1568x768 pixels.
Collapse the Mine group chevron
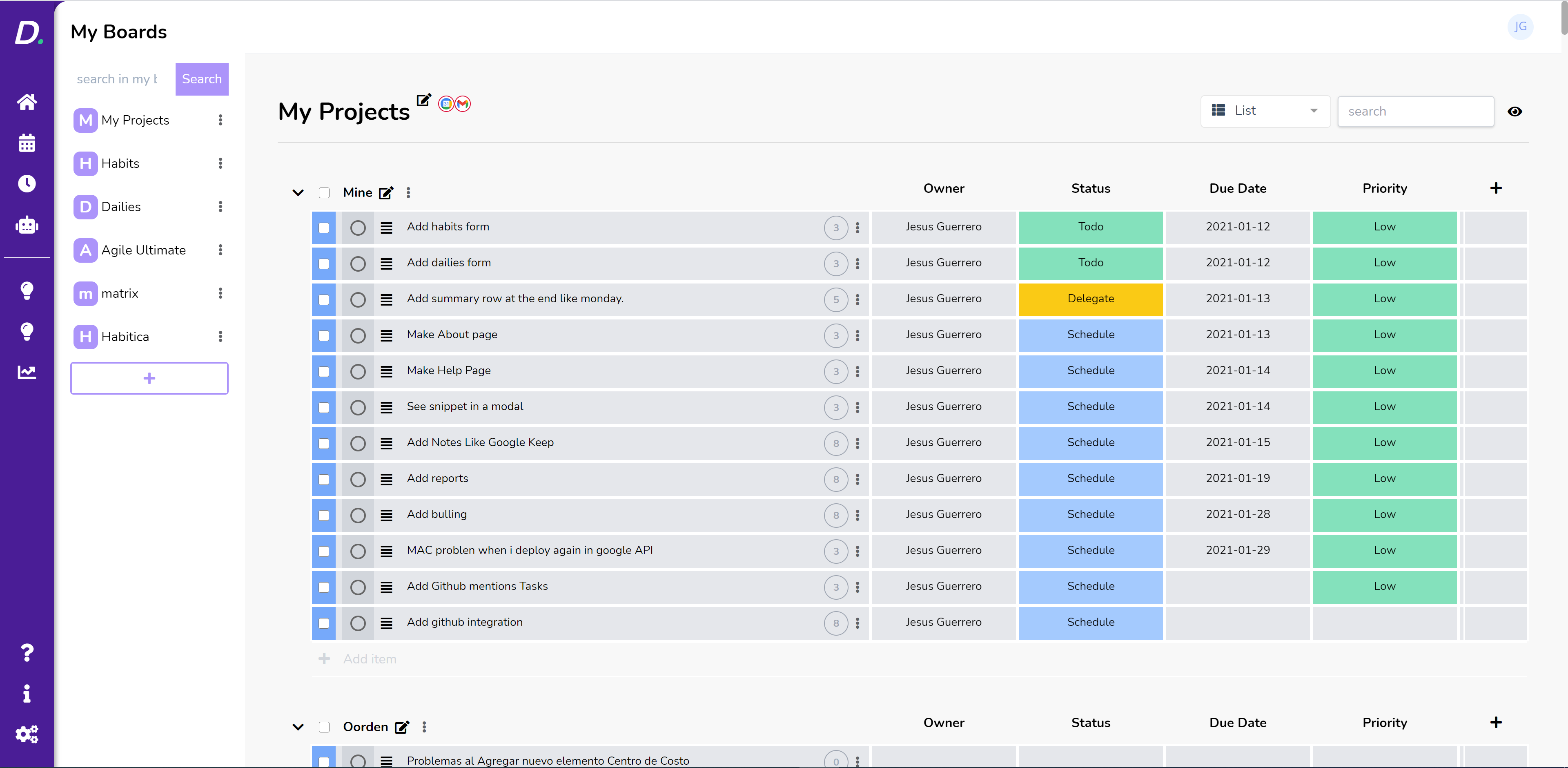point(298,192)
